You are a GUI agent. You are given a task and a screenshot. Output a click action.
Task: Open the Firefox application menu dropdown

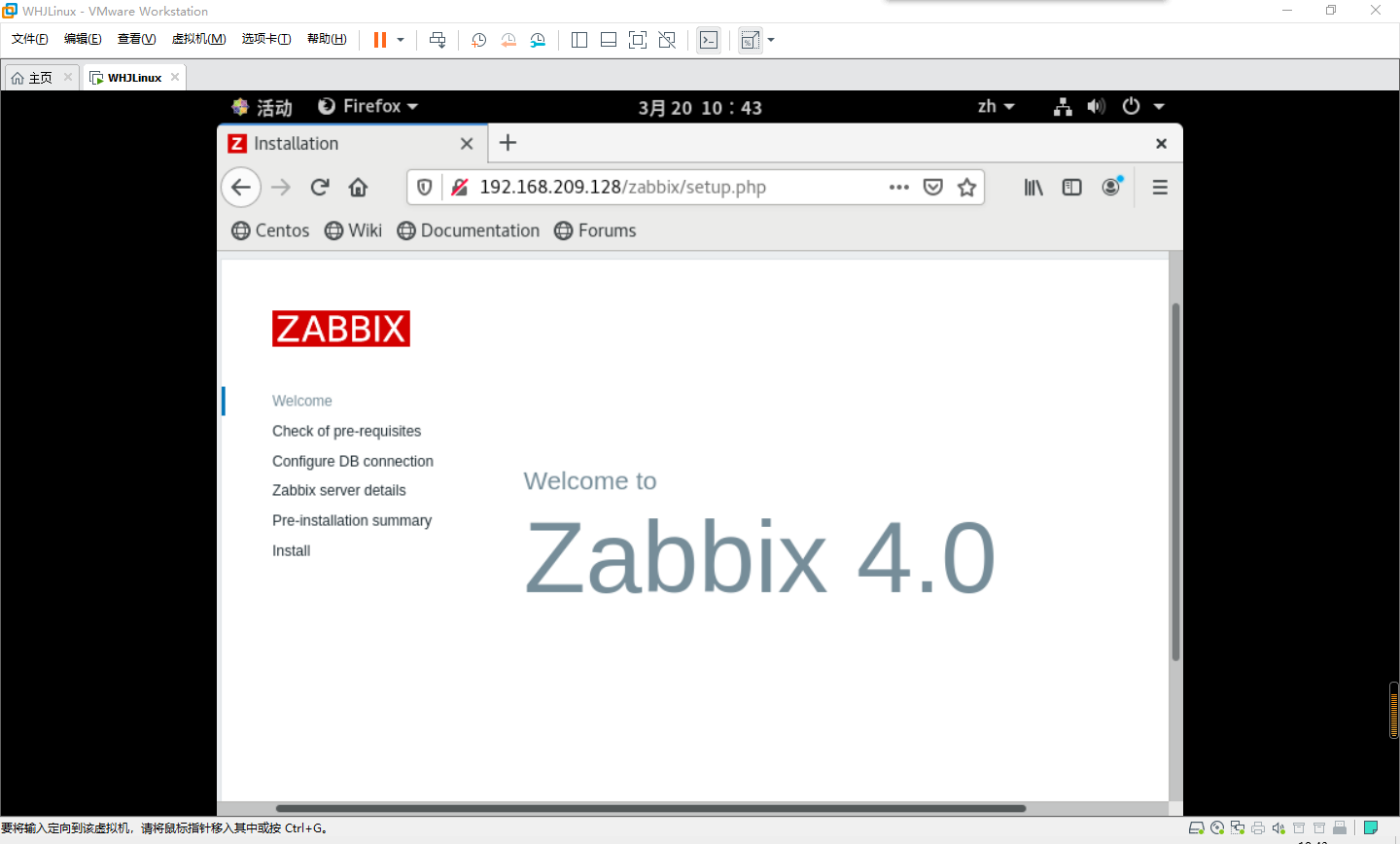coord(1159,187)
